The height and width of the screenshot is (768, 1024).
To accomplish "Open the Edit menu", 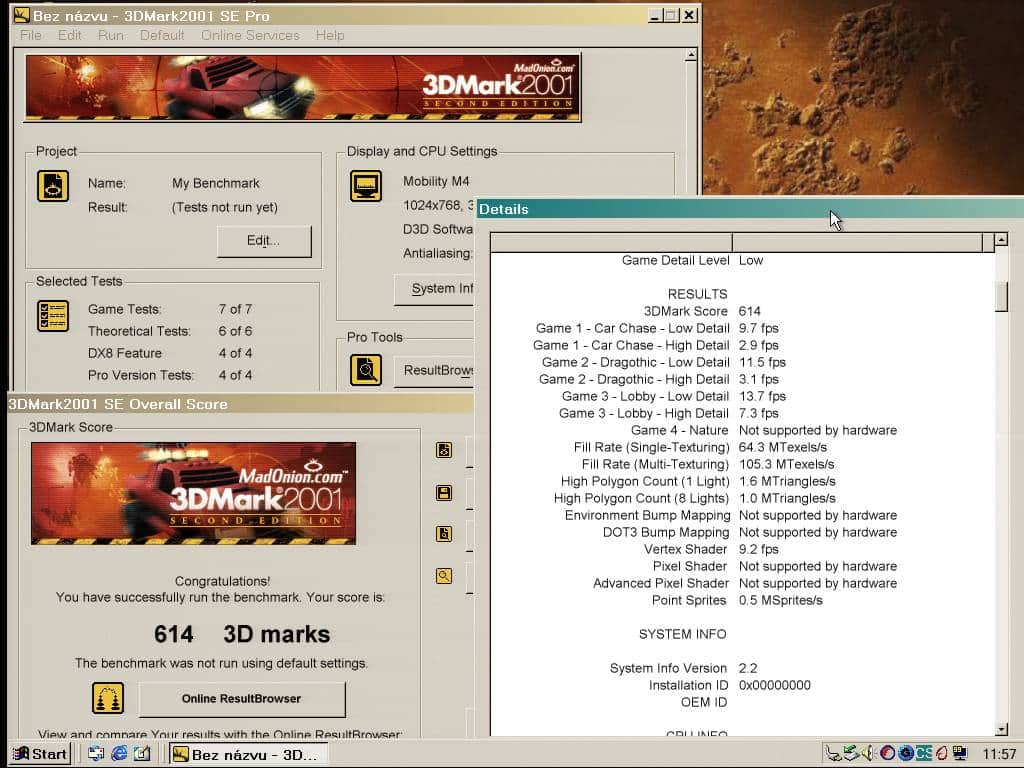I will click(70, 35).
